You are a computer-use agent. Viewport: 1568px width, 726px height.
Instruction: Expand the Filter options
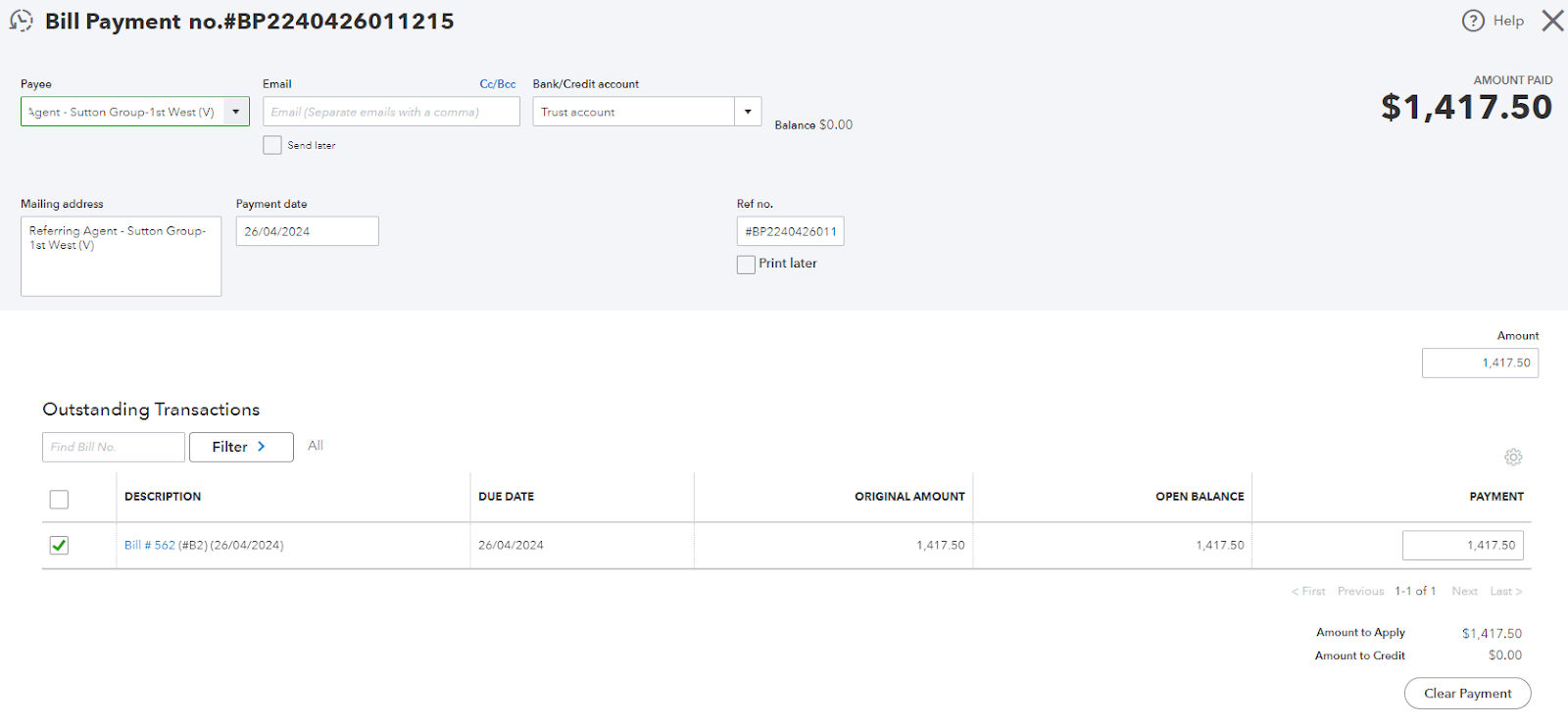click(241, 447)
